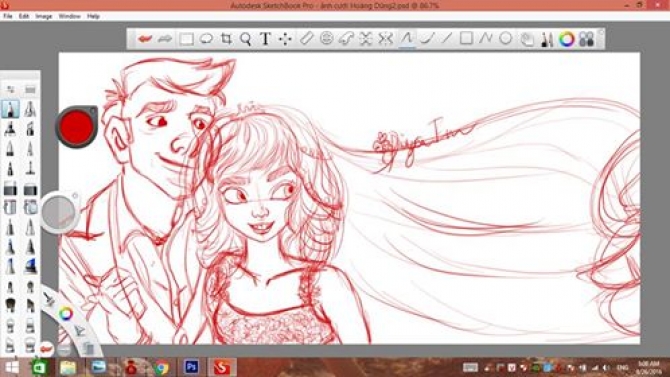Image resolution: width=670 pixels, height=377 pixels.
Task: Click the gray brush size puck
Action: (x=59, y=212)
